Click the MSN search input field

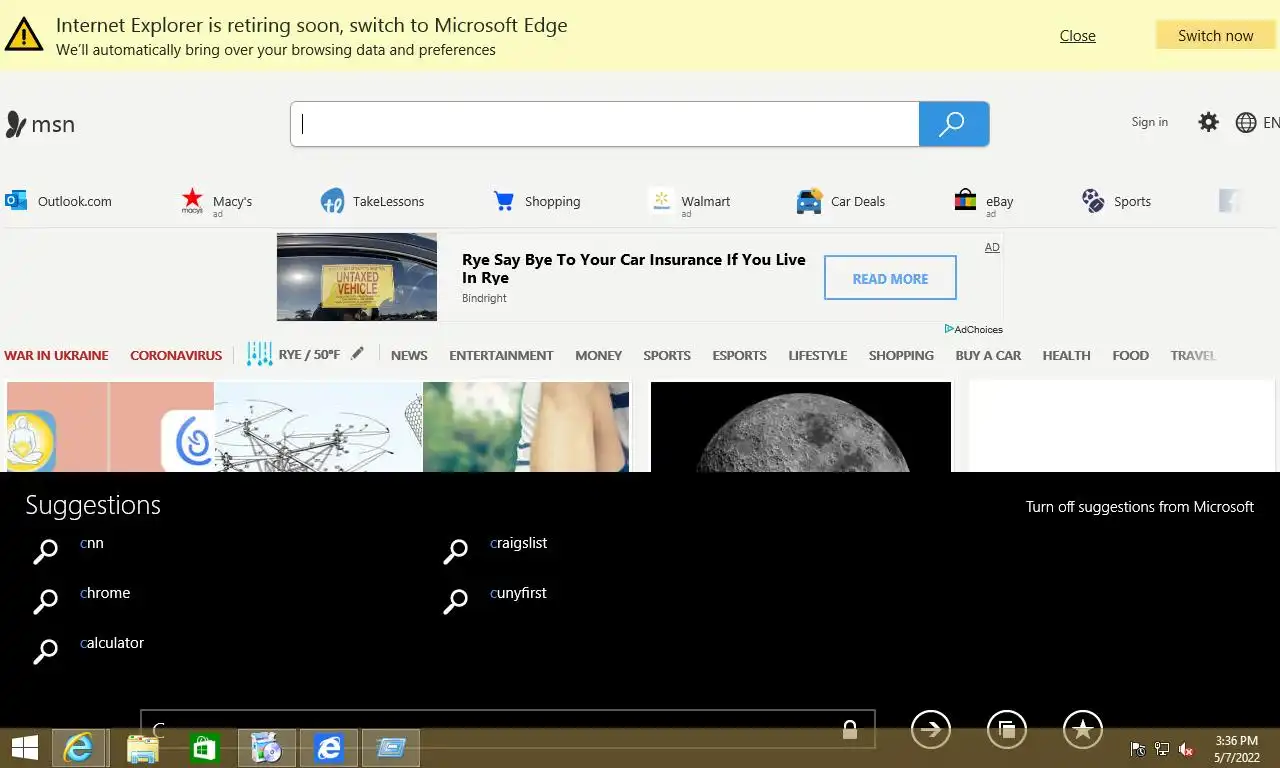pyautogui.click(x=605, y=124)
